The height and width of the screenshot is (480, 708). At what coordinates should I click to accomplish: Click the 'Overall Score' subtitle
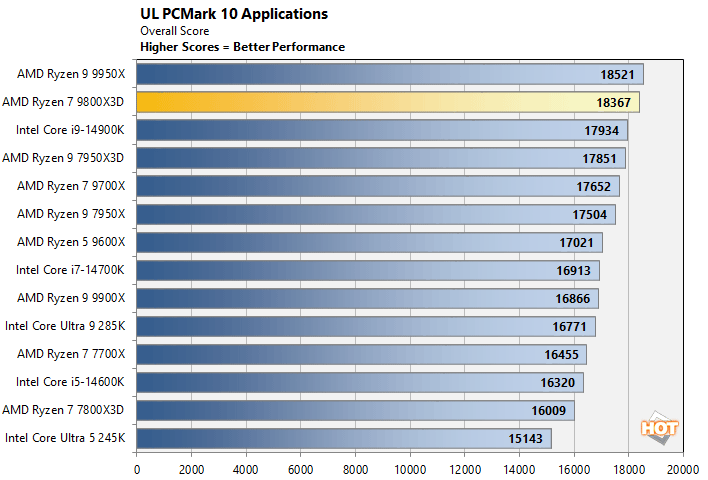tap(175, 31)
